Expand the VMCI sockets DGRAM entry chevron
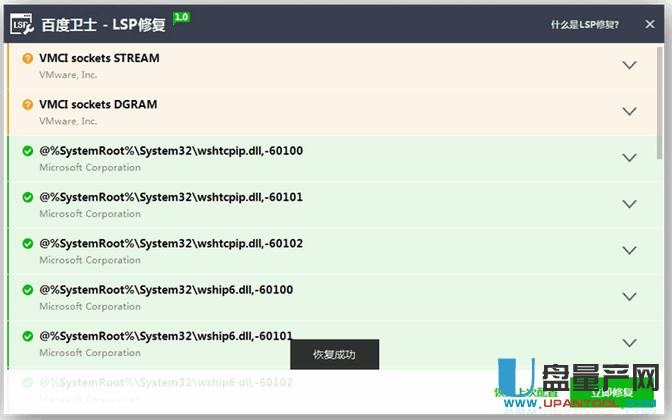 629,111
